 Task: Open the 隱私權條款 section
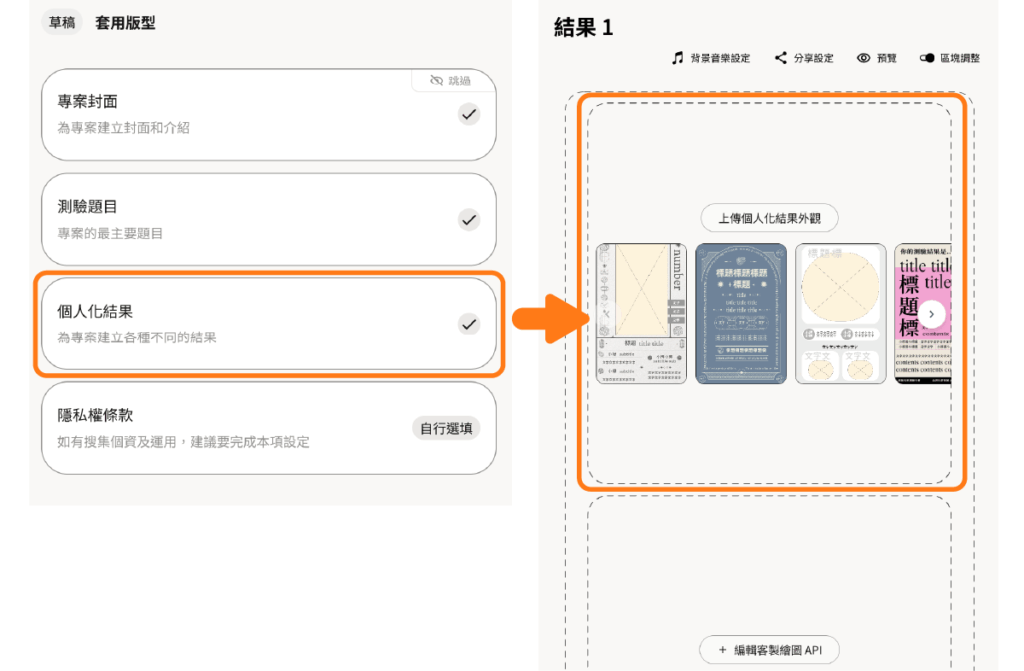pyautogui.click(x=268, y=429)
